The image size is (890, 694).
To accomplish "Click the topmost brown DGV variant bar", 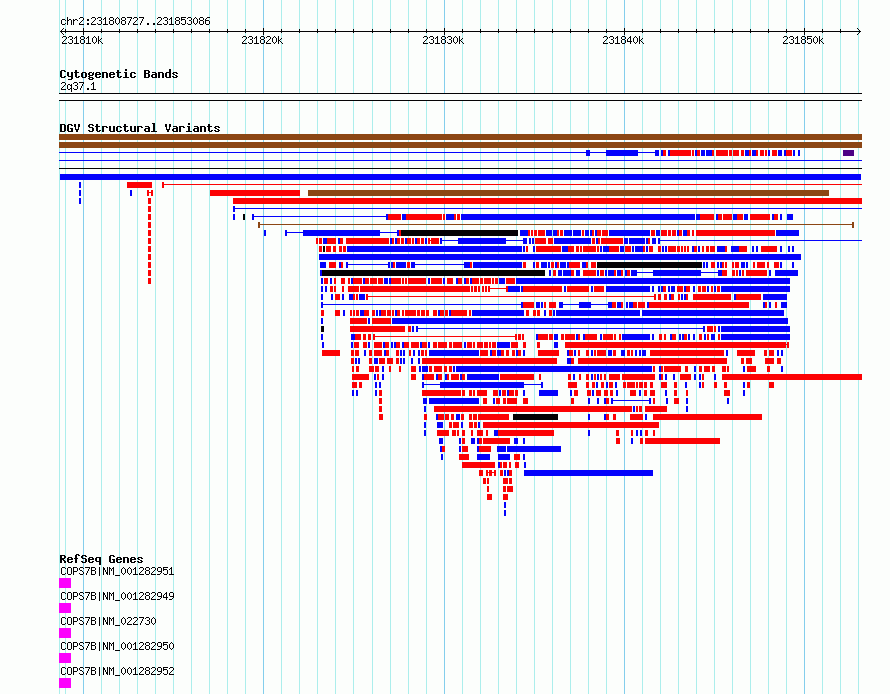I will pos(460,137).
